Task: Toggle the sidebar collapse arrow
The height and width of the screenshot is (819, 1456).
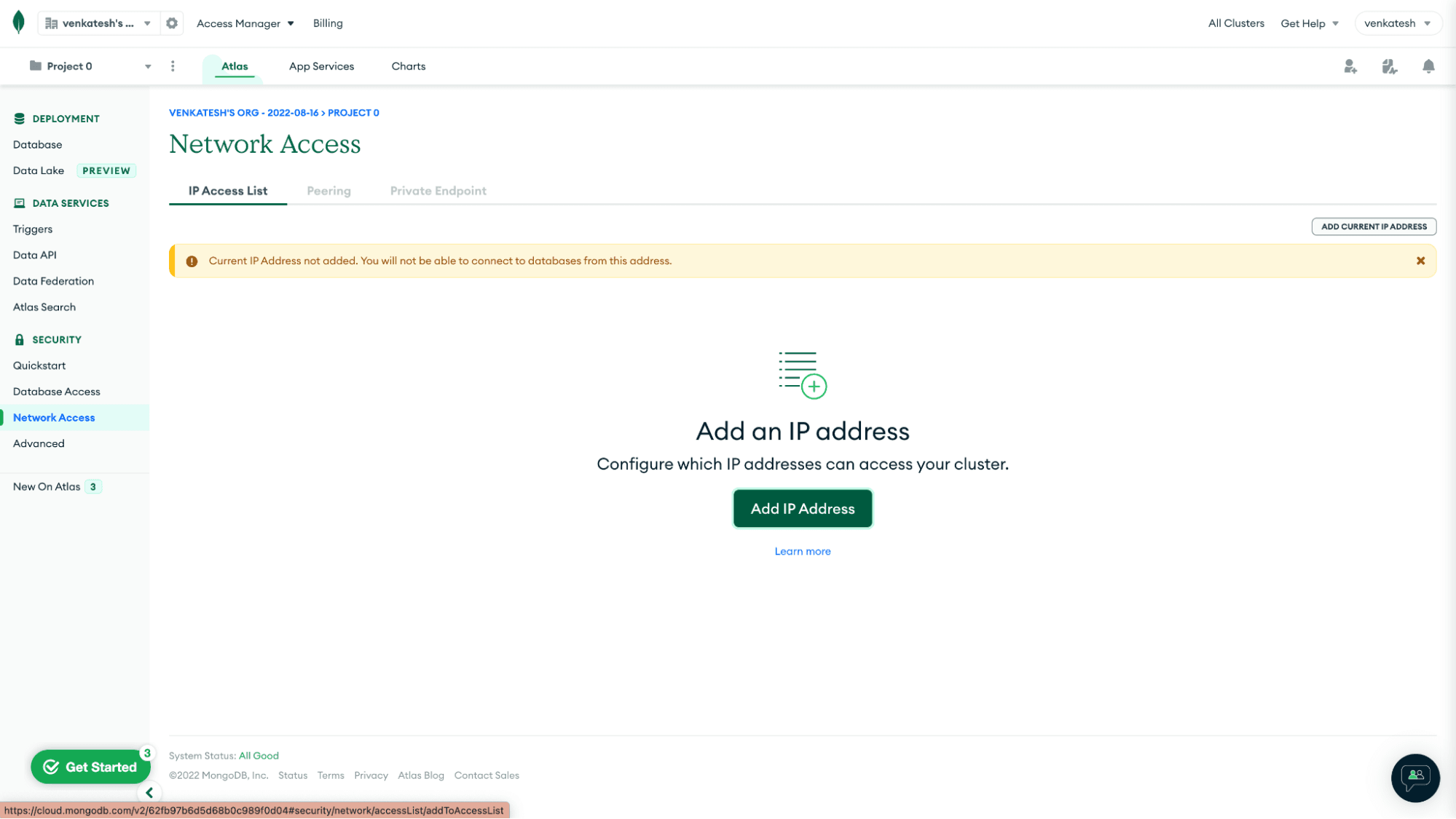Action: point(150,792)
